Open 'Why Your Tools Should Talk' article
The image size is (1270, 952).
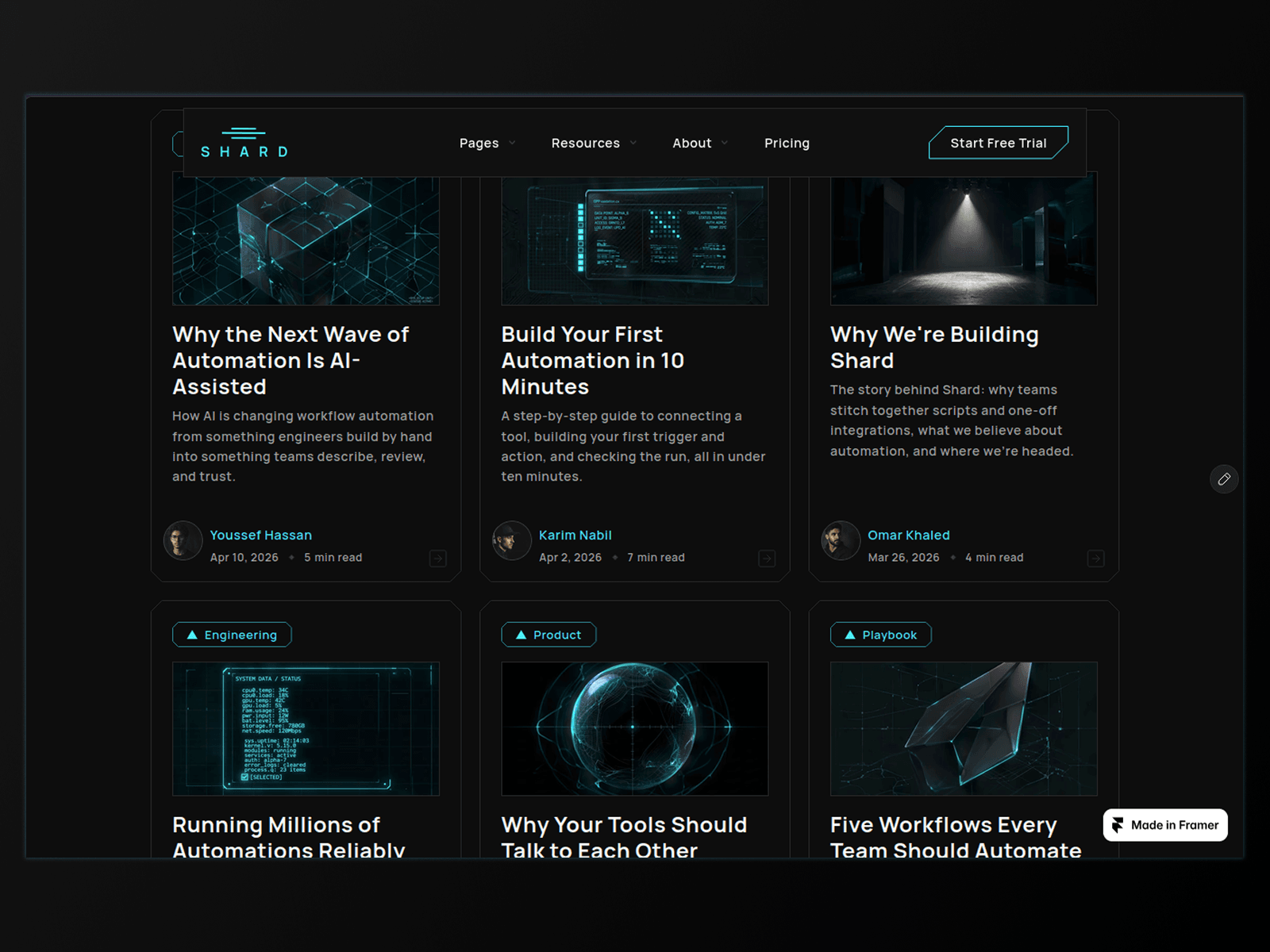624,836
